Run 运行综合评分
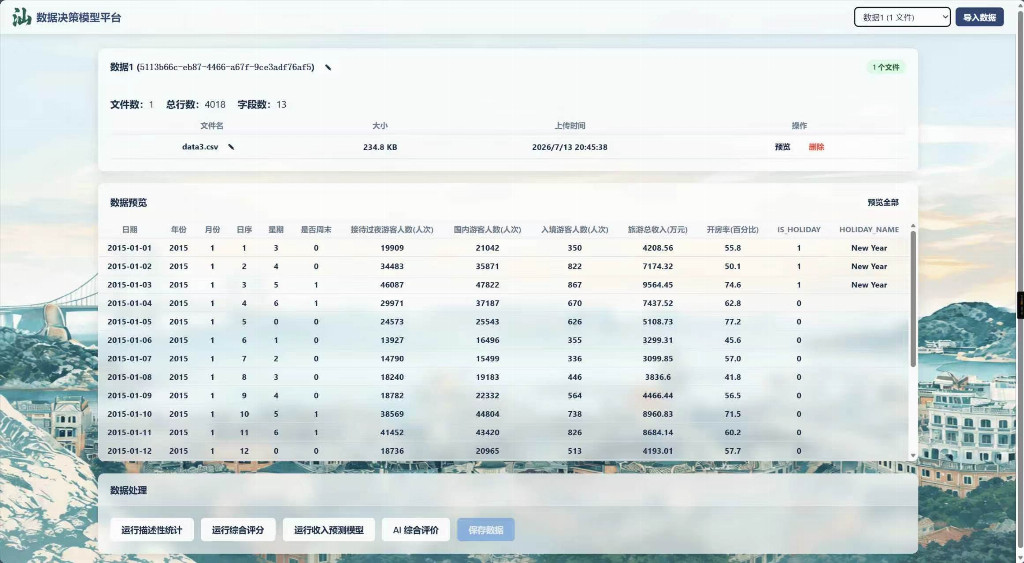1024x563 pixels. click(x=238, y=530)
